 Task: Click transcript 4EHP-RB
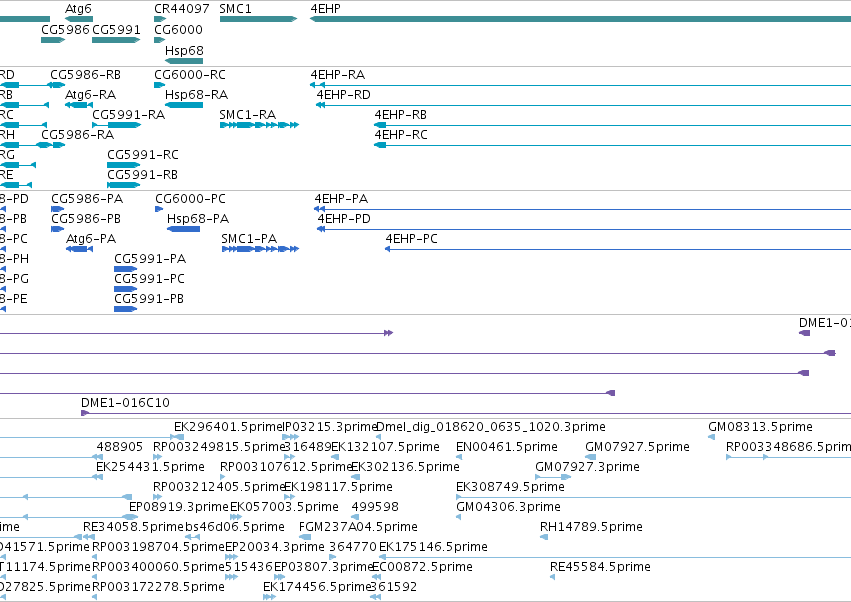pyautogui.click(x=401, y=115)
